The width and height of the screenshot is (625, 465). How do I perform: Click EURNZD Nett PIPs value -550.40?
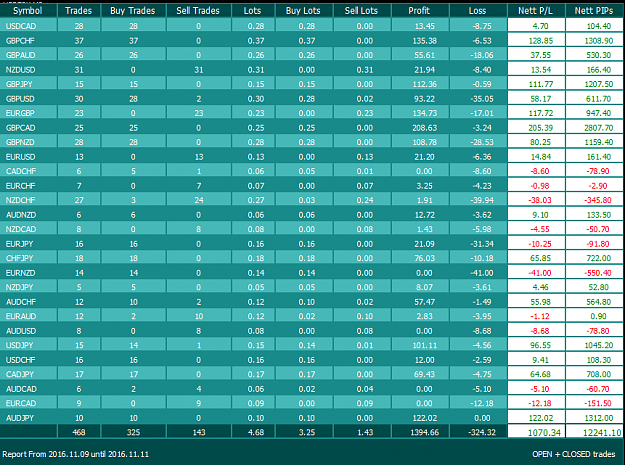coord(598,273)
